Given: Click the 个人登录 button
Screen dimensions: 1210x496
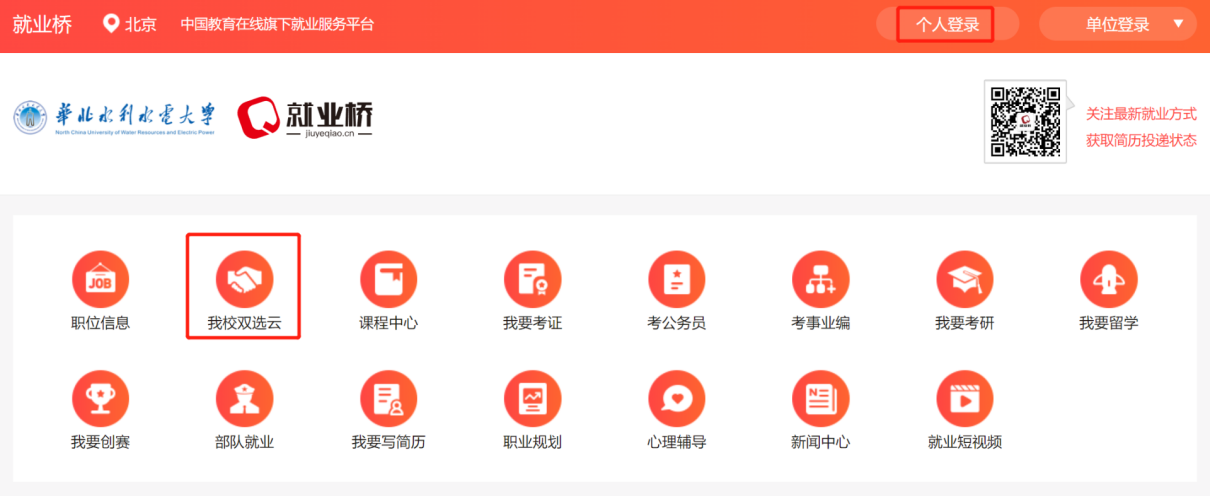Looking at the screenshot, I should 946,25.
